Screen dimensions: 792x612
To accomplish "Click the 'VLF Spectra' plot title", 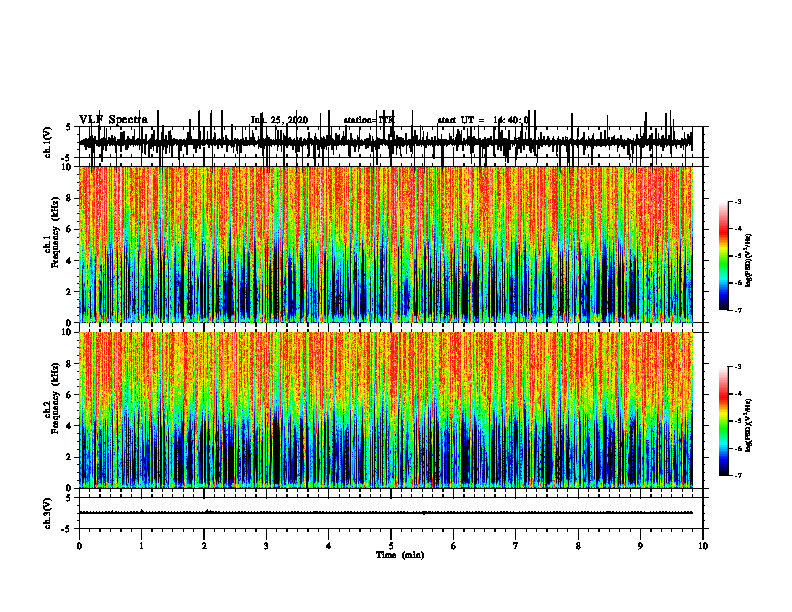I will pos(113,120).
